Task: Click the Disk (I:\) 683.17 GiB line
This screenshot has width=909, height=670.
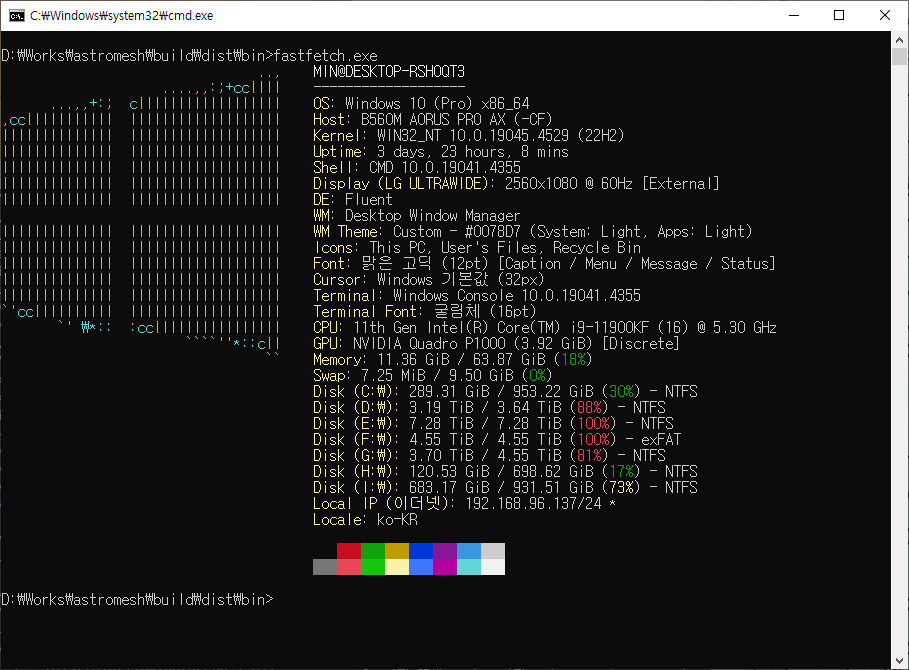Action: (x=505, y=488)
